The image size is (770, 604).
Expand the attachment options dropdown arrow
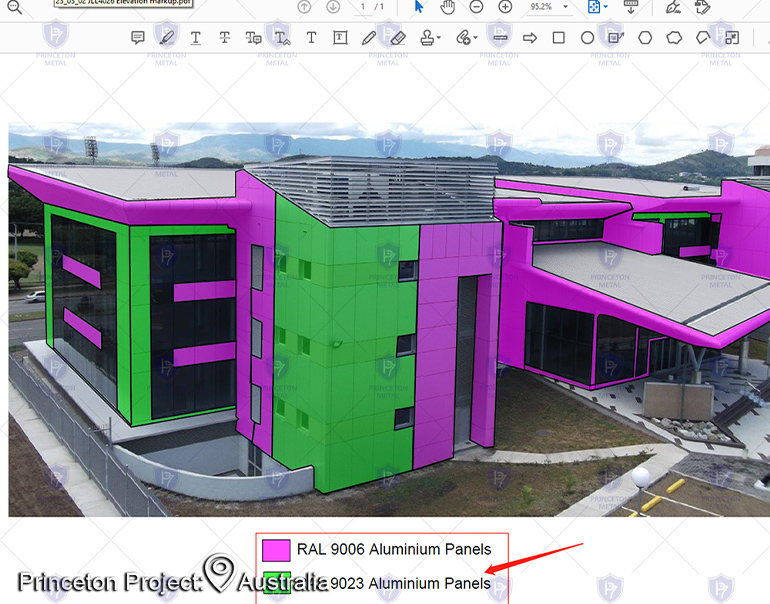[x=475, y=38]
